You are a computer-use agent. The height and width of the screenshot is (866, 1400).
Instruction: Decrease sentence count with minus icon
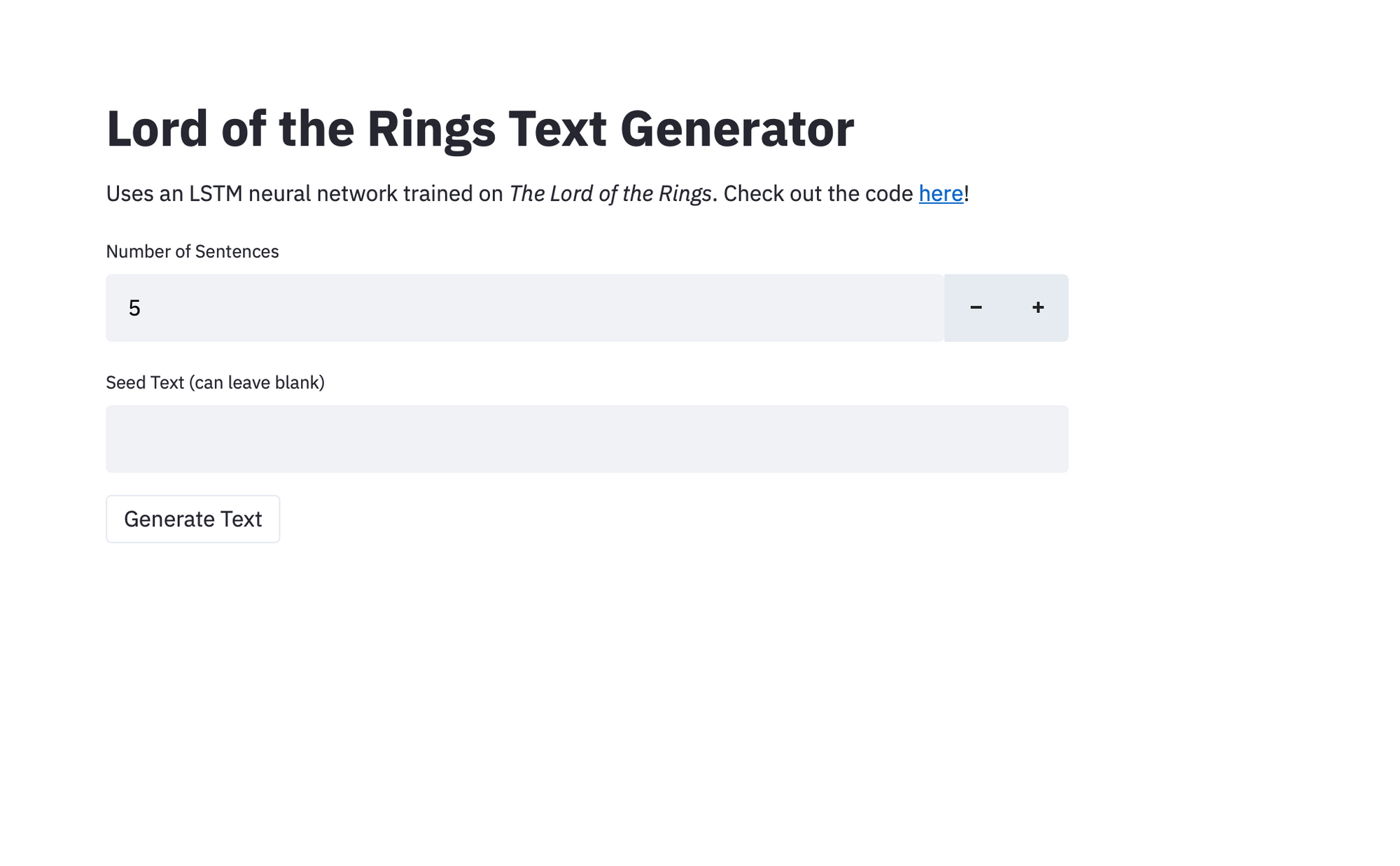pos(976,308)
